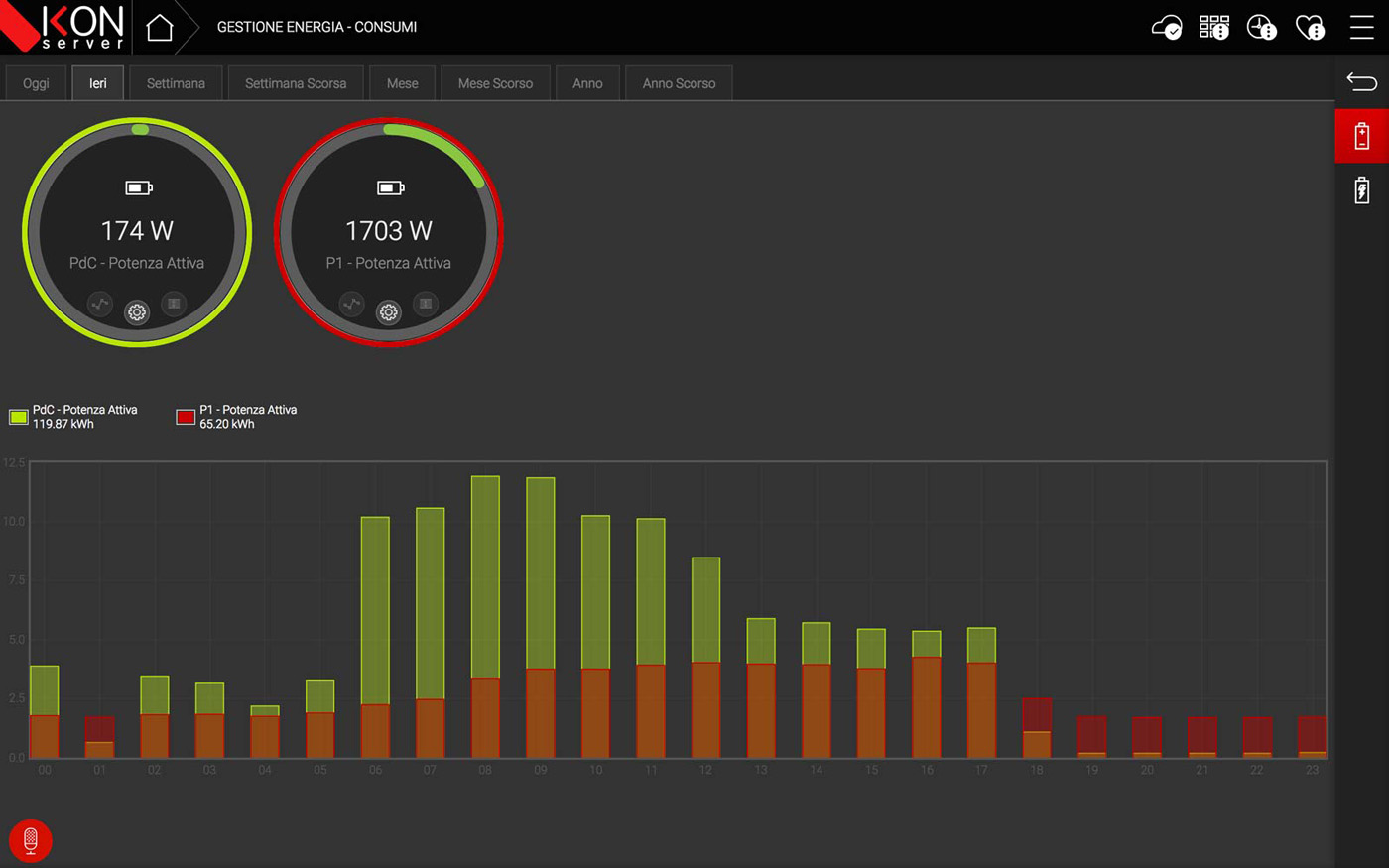Viewport: 1389px width, 868px height.
Task: Click the tallest bar at hour 08
Action: [485, 575]
